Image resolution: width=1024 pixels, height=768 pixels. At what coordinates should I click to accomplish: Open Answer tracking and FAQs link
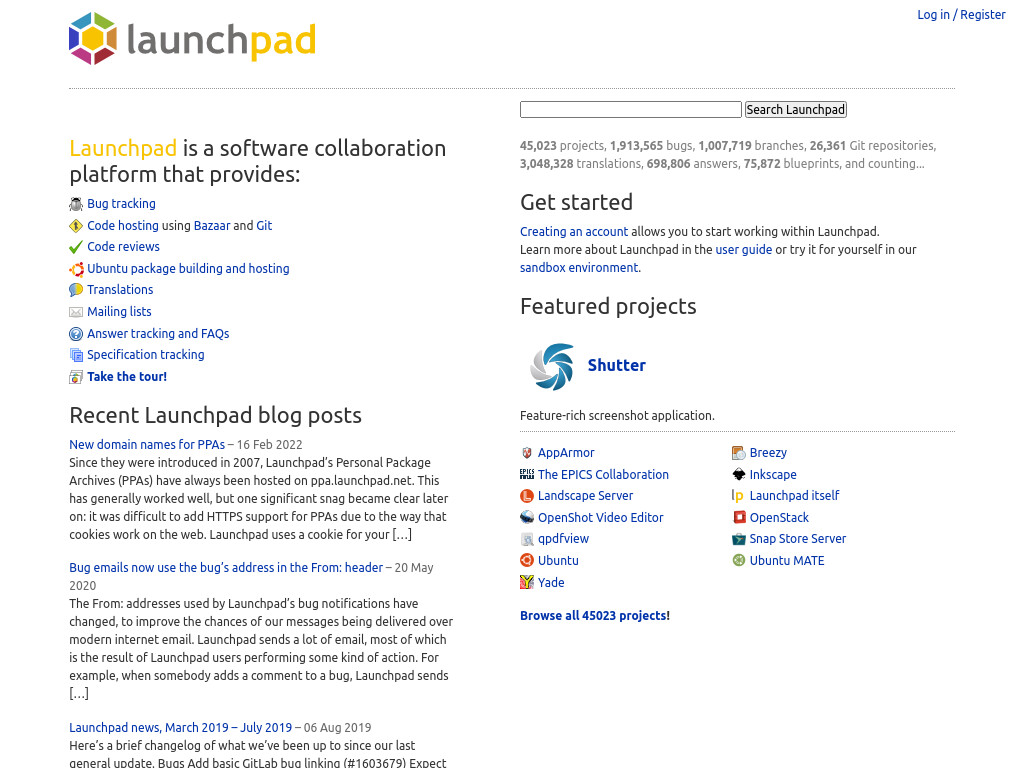[158, 334]
